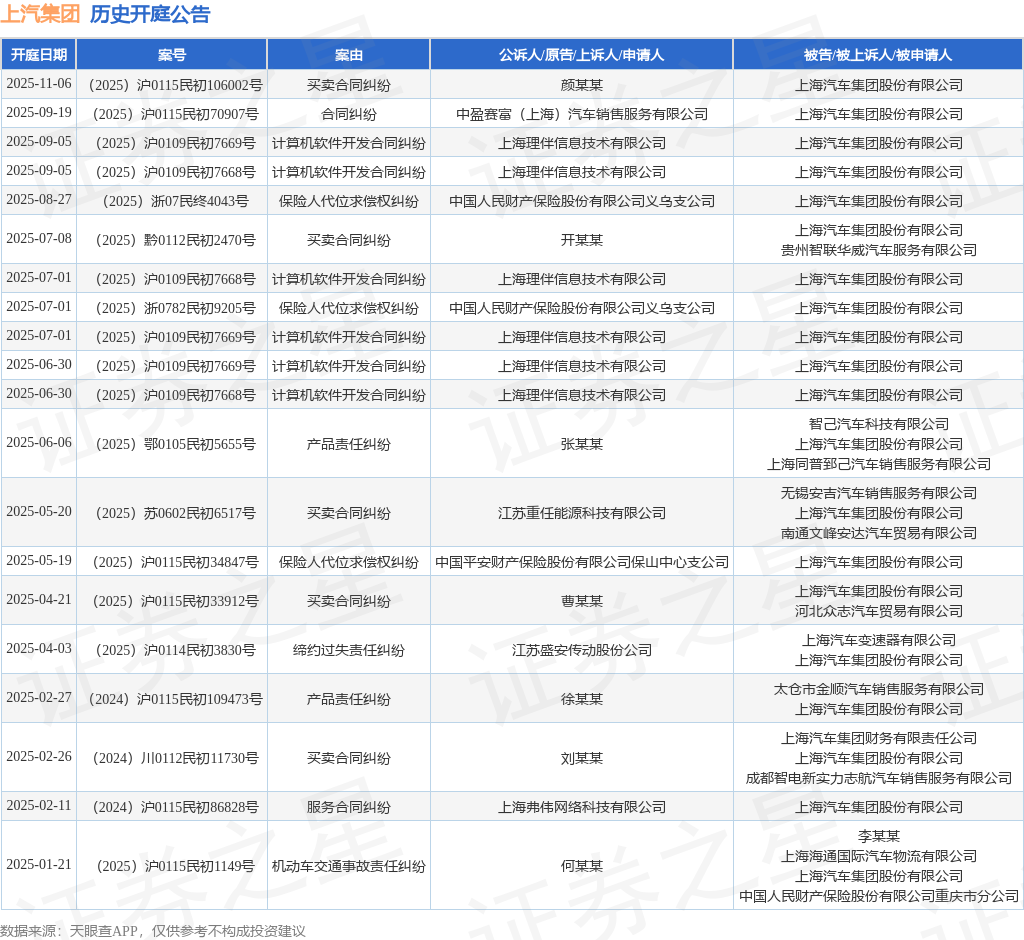Viewport: 1024px width, 940px height.
Task: Select the date 2025-11-06
Action: pyautogui.click(x=39, y=84)
